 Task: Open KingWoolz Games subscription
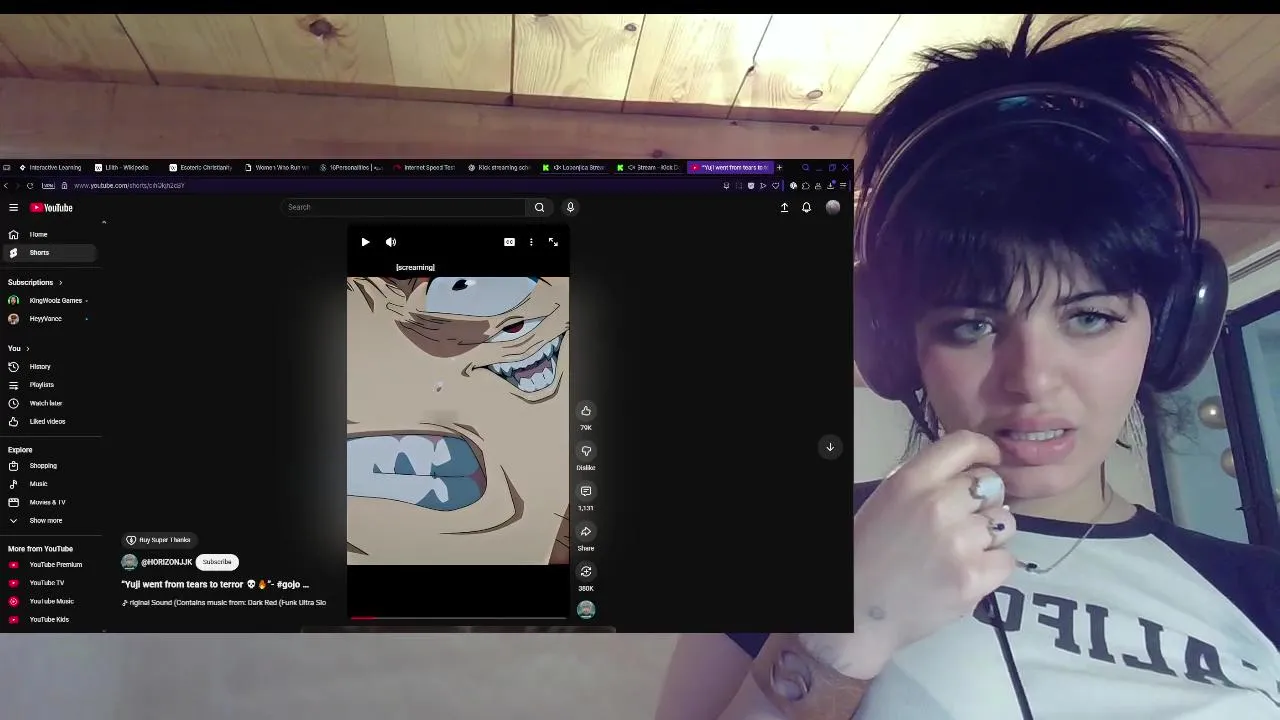tap(48, 300)
